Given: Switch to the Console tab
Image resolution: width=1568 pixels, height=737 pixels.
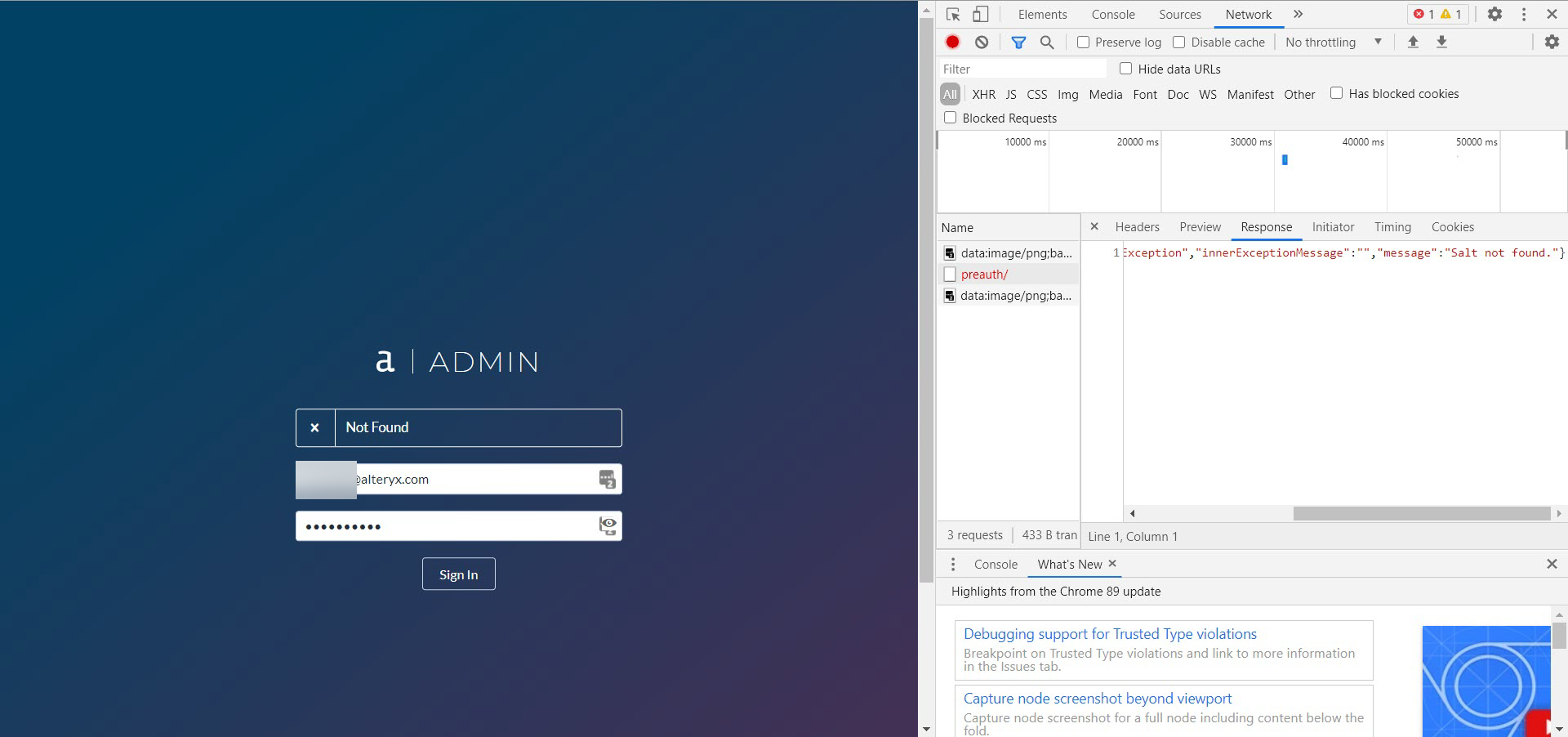Looking at the screenshot, I should coord(1112,14).
